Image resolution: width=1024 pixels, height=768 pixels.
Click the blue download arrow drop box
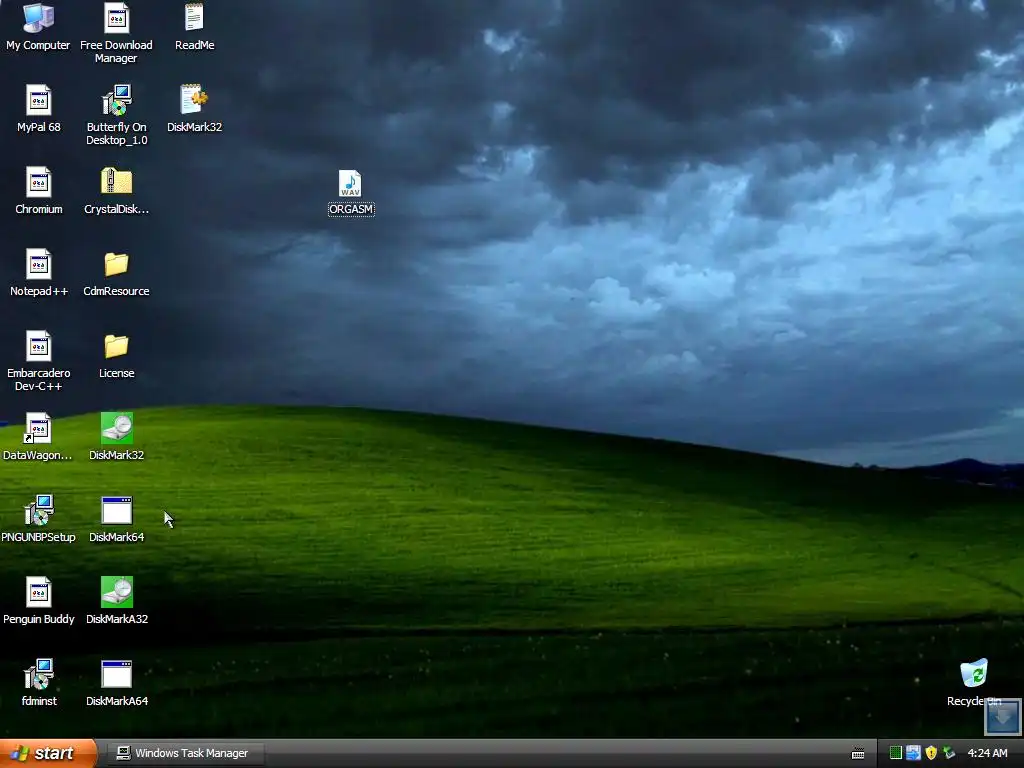[x=1002, y=716]
